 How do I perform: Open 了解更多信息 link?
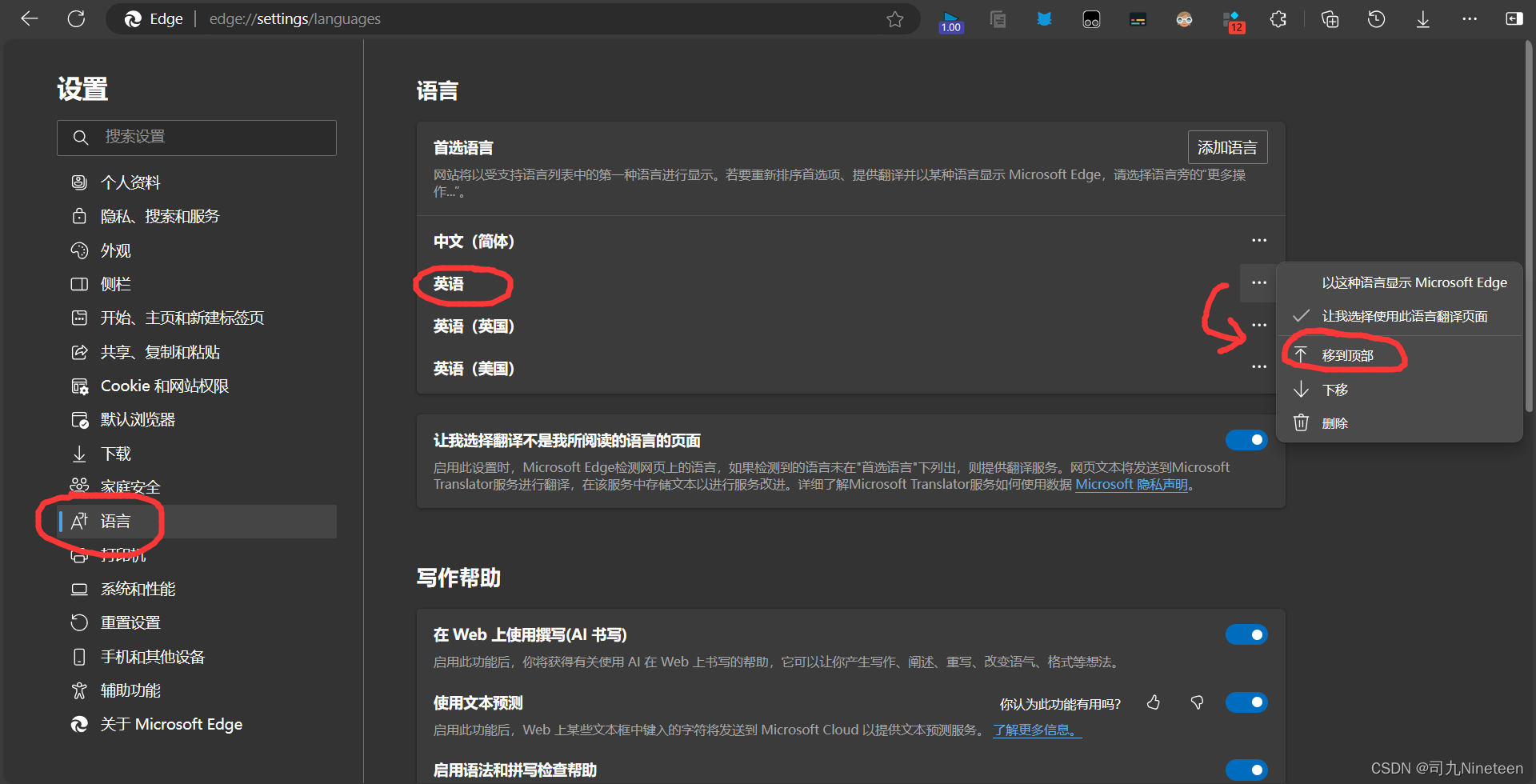pos(1038,730)
